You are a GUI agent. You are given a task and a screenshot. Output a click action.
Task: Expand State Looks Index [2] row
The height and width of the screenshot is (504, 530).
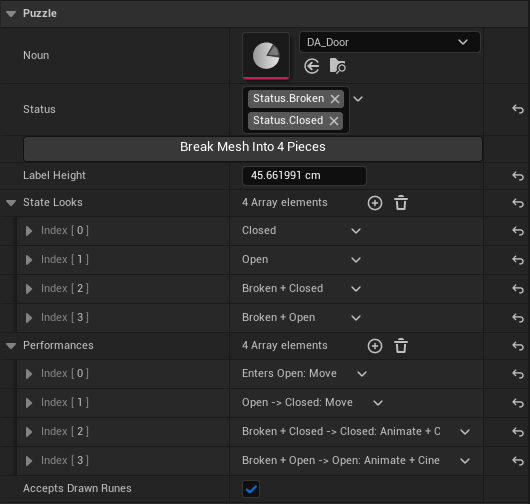tap(29, 289)
